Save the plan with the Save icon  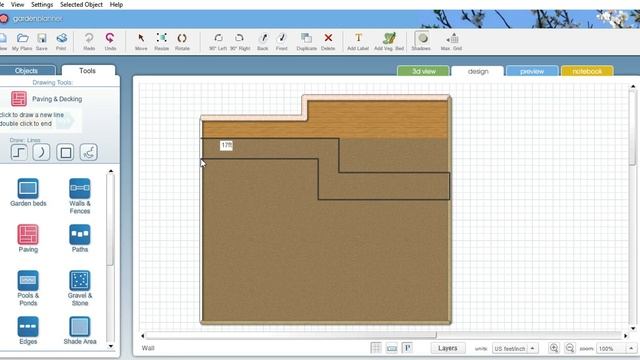[42, 38]
